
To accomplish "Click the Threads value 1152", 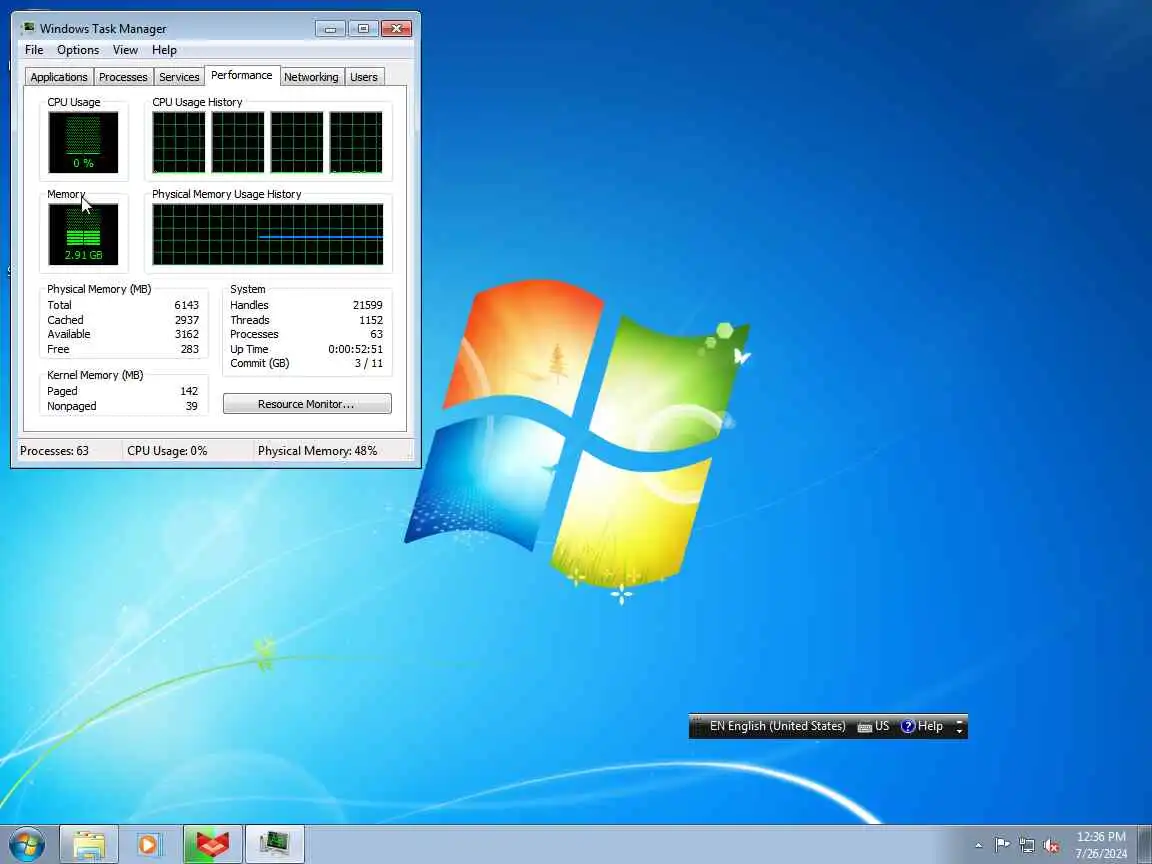I will click(371, 320).
